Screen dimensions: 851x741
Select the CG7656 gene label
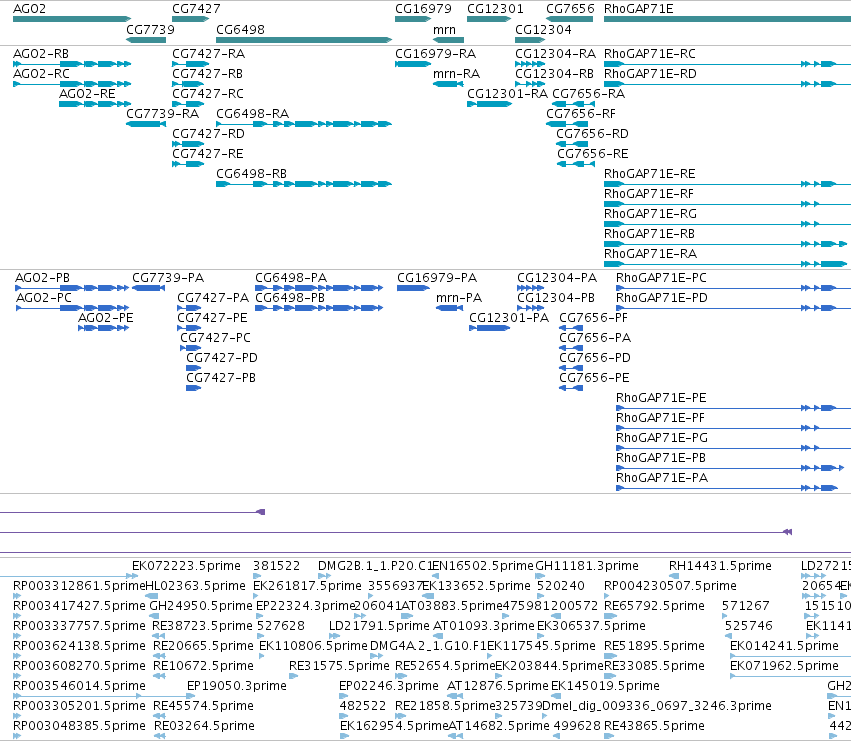click(570, 9)
